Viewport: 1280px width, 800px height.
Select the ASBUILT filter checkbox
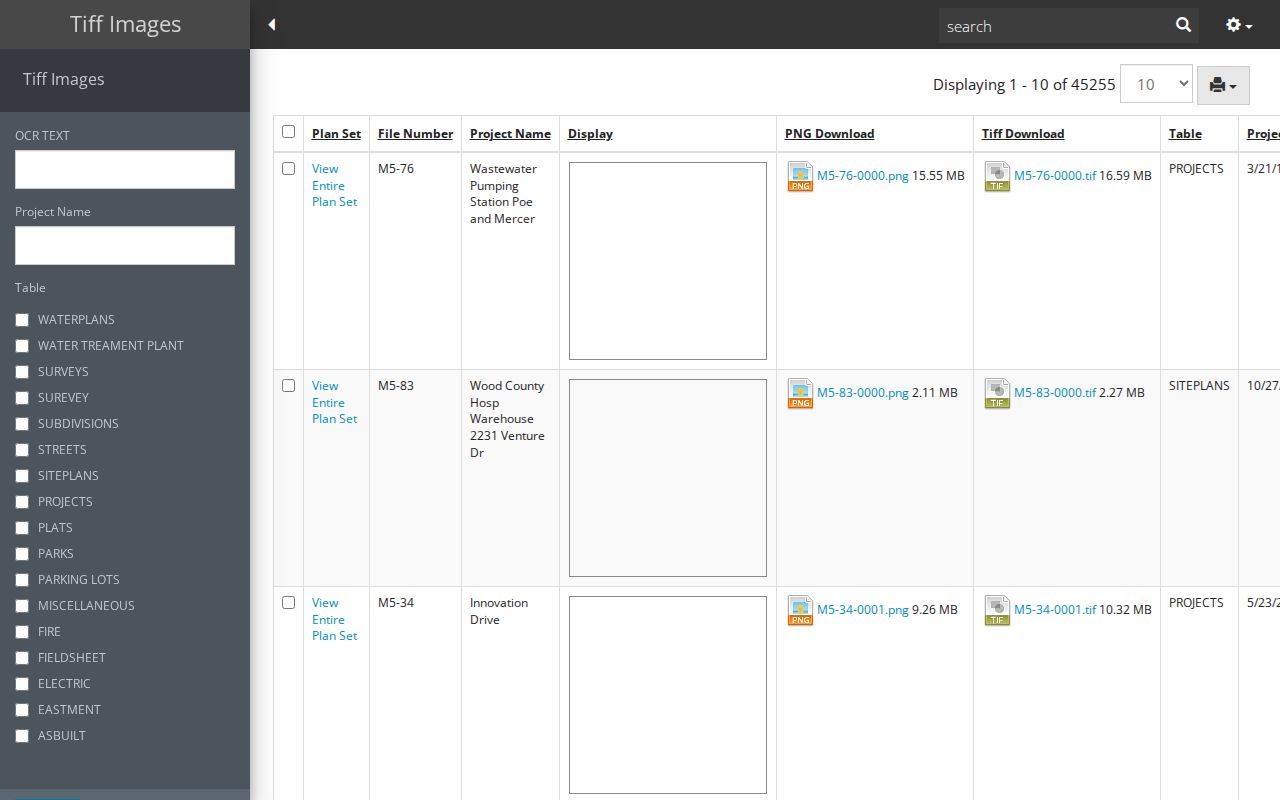(x=22, y=736)
